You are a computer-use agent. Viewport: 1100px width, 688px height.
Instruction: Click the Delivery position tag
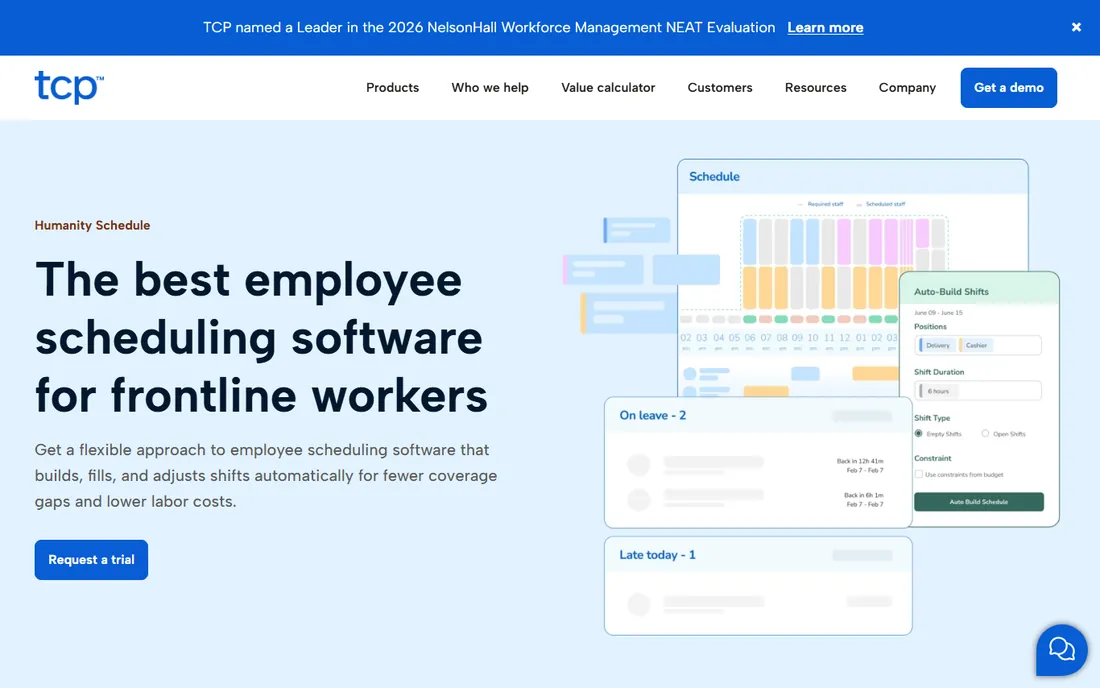937,345
